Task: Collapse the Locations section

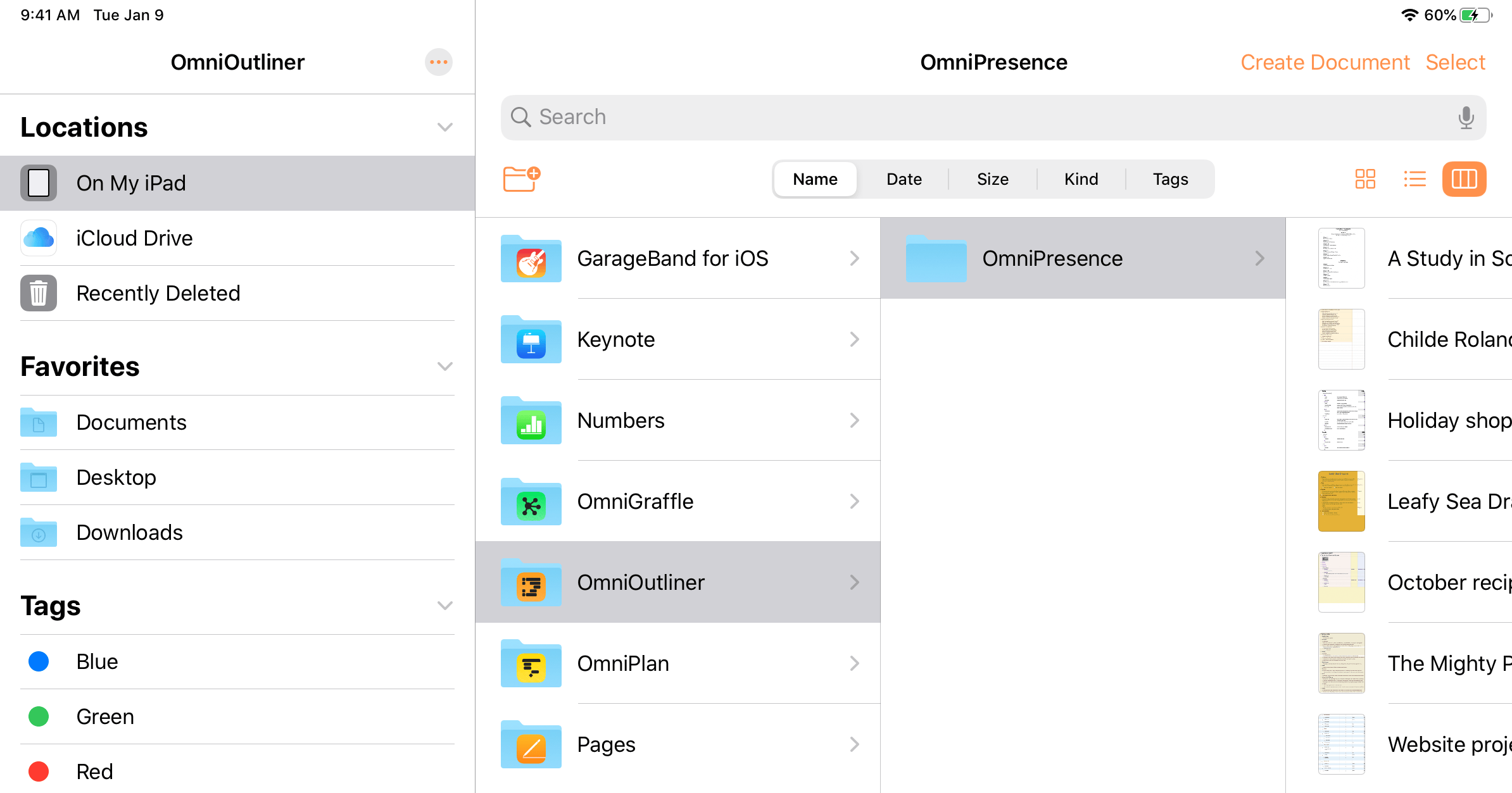Action: [445, 127]
